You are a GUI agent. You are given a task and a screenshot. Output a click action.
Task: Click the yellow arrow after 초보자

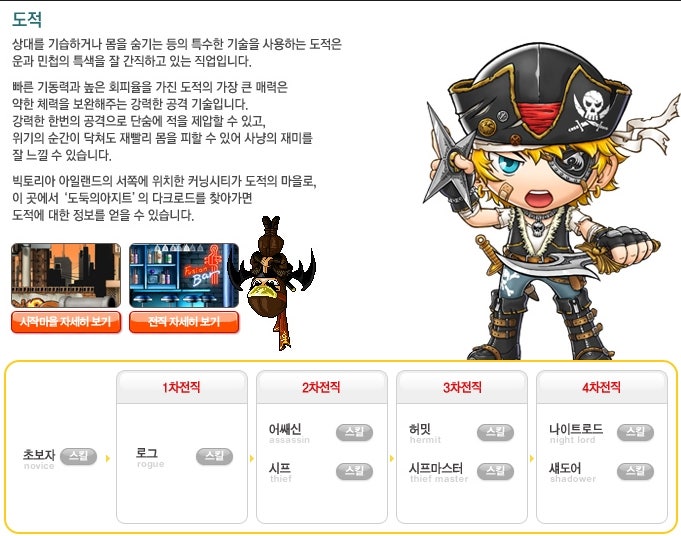[108, 458]
